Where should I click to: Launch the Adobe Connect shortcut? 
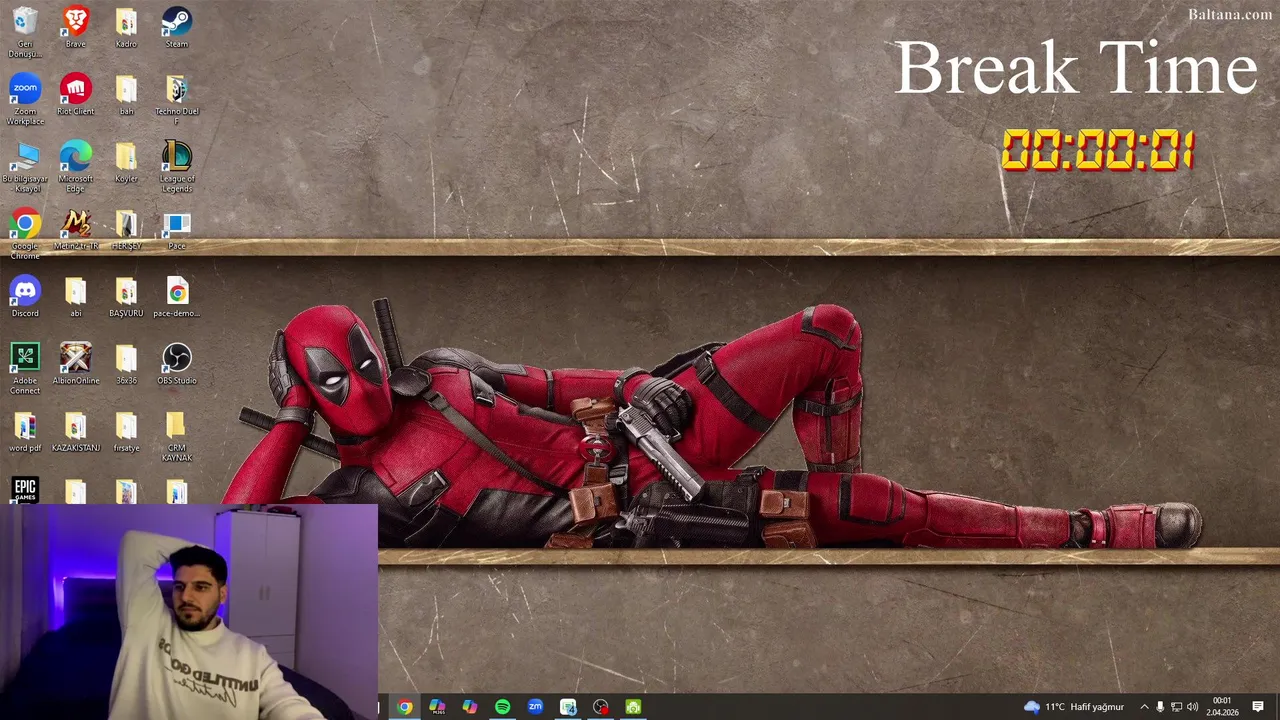coord(25,369)
